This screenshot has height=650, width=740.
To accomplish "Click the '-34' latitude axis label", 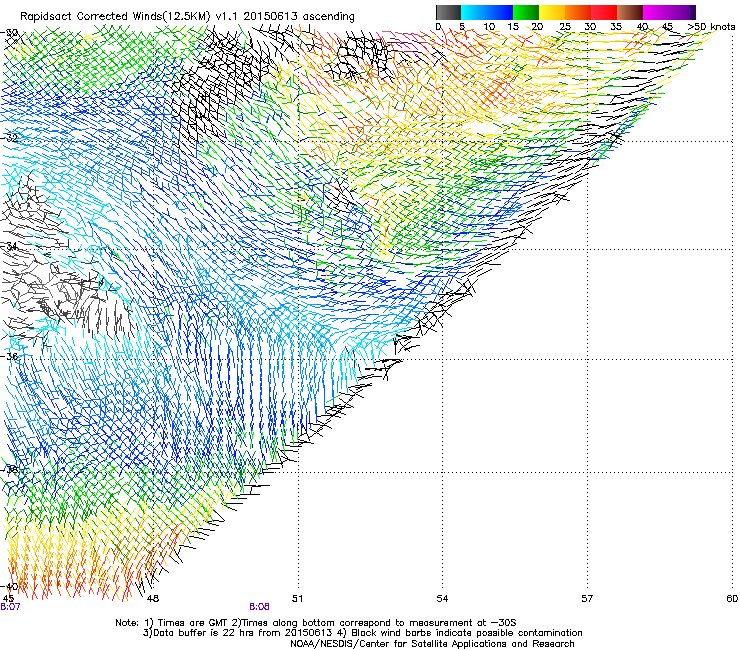I will [x=9, y=246].
